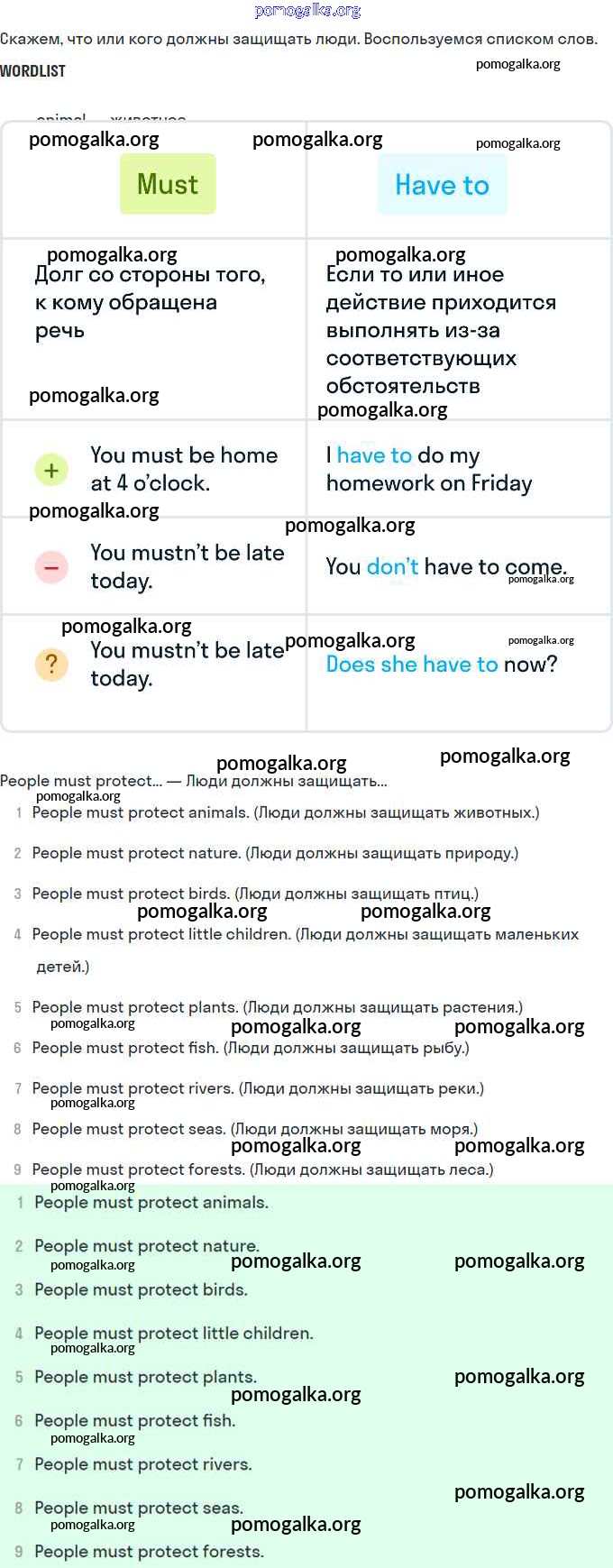The width and height of the screenshot is (613, 1568).
Task: Click the 'People must protect… — Люди должны' heading
Action: coord(194,781)
